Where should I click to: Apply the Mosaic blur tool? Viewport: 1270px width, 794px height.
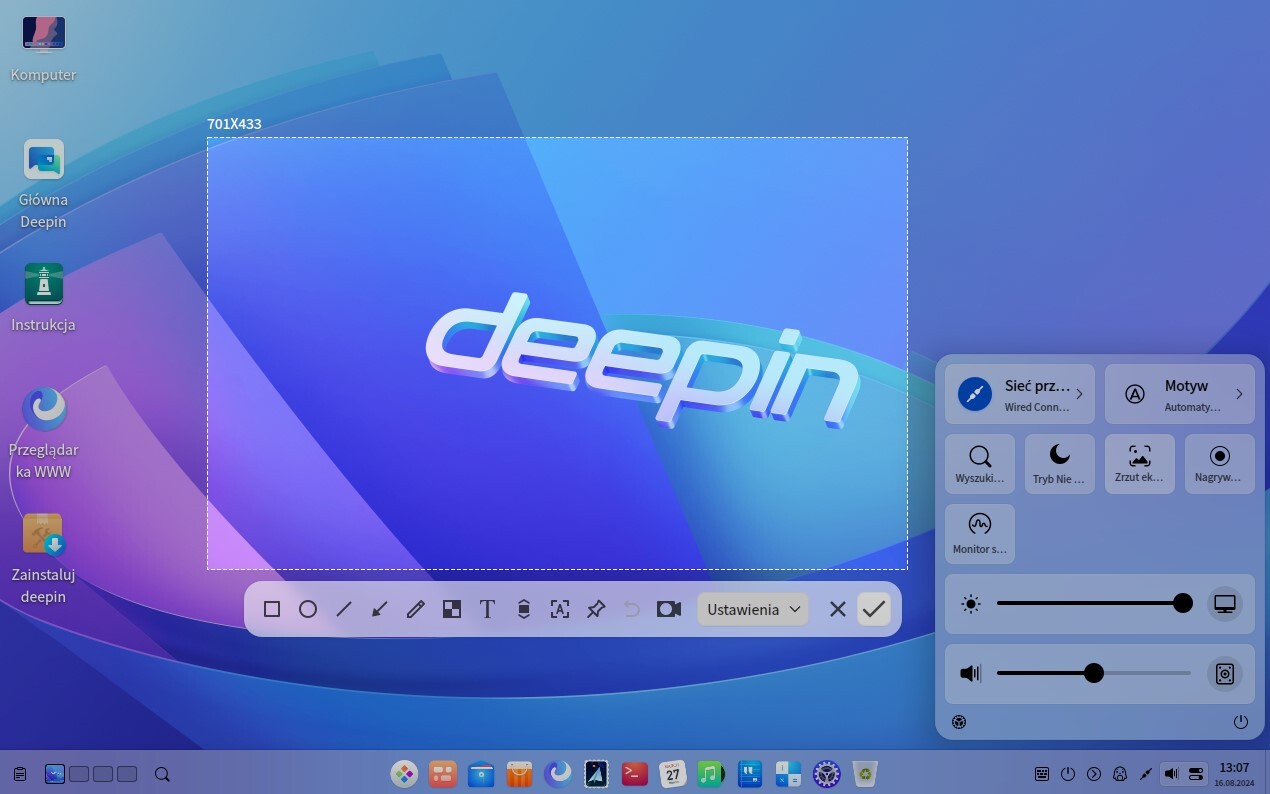tap(452, 609)
